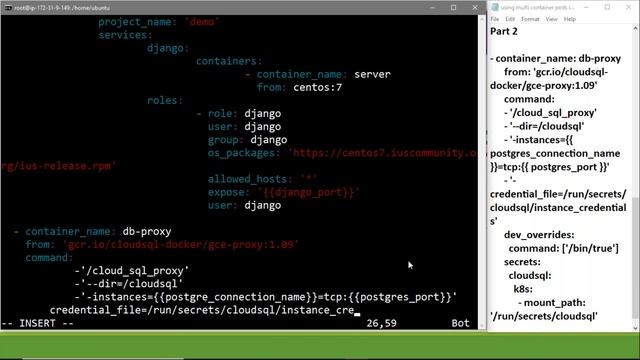Minimize the Notepad window

[x=586, y=7]
